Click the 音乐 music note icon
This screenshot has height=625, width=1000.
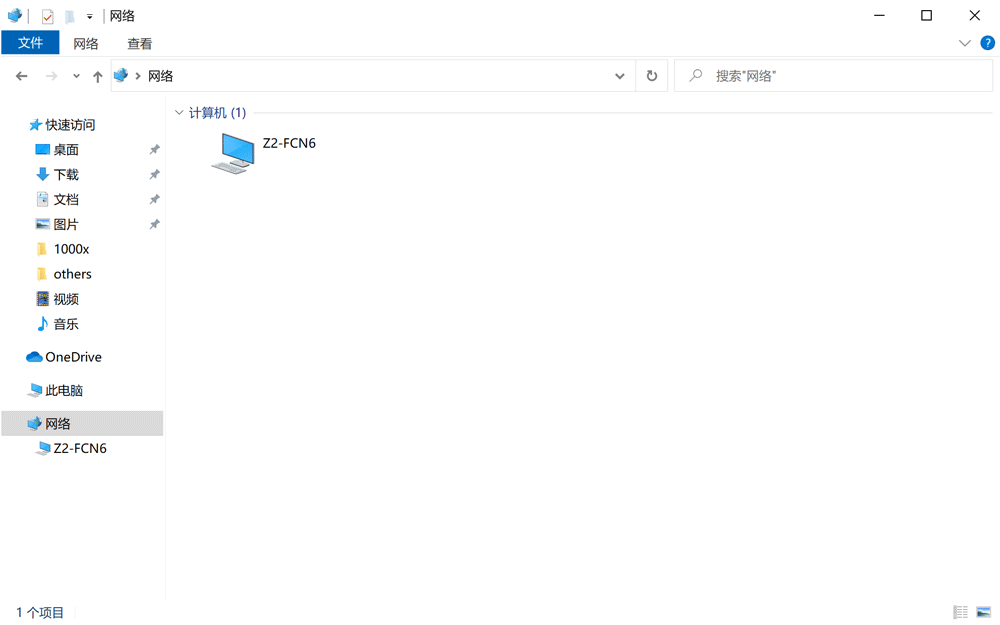(42, 323)
